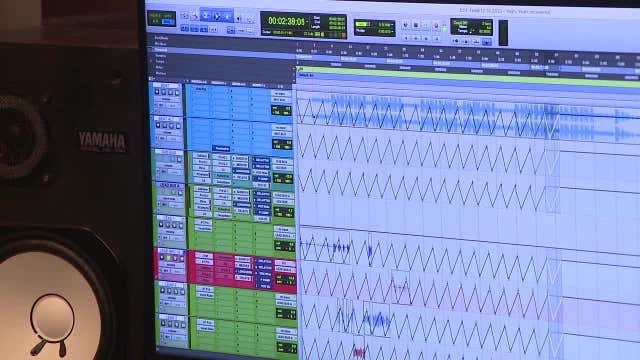
Task: Open the first insert slot on the teal track
Action: click(201, 156)
